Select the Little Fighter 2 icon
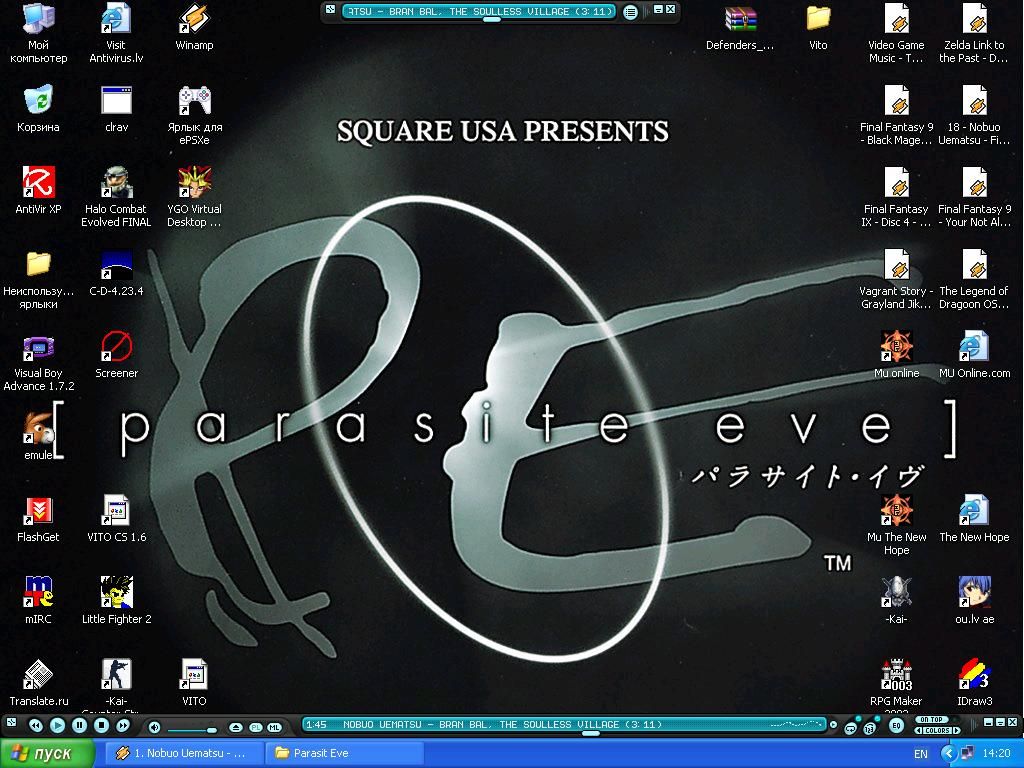Image resolution: width=1024 pixels, height=768 pixels. tap(116, 600)
